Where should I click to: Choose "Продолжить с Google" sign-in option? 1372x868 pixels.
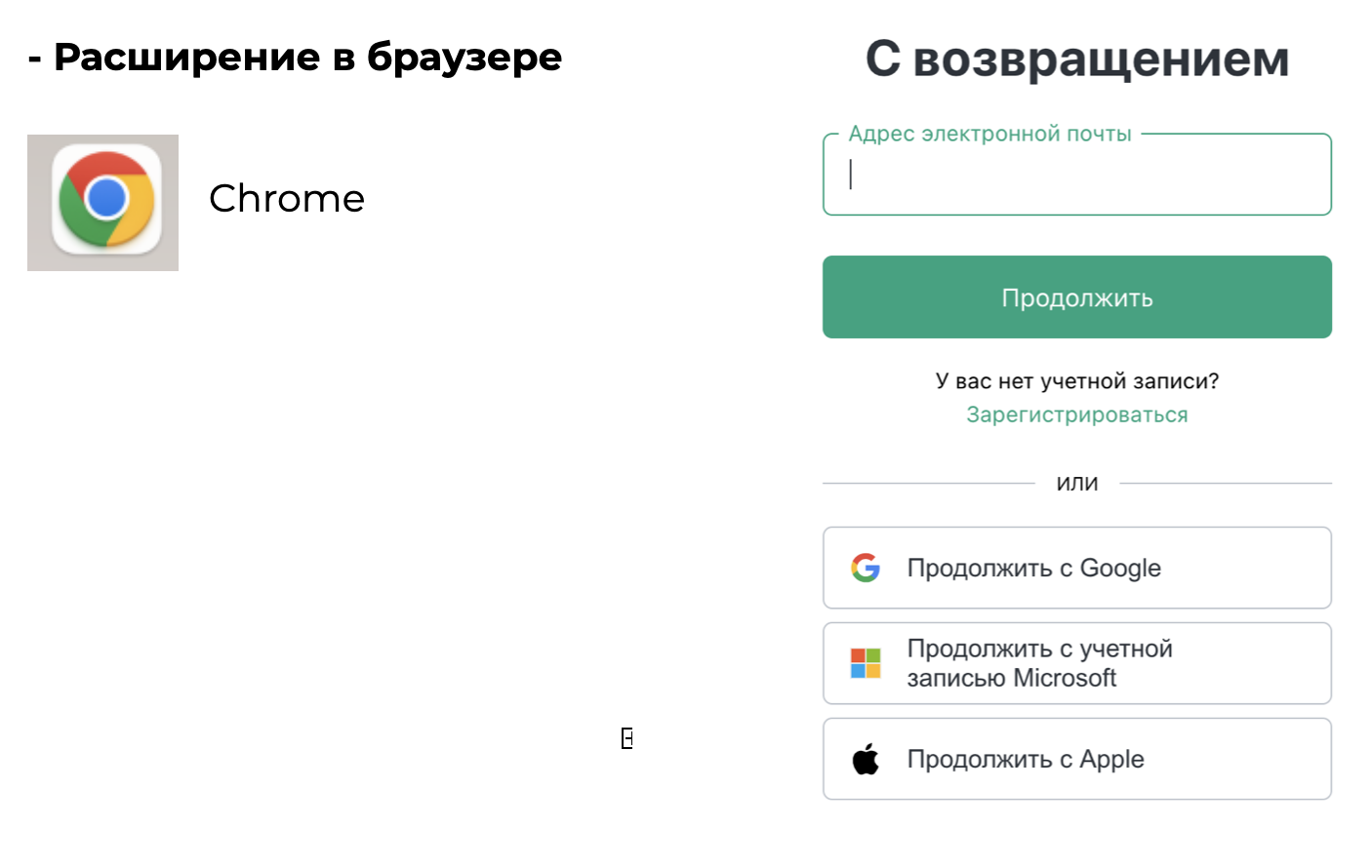pos(1076,568)
